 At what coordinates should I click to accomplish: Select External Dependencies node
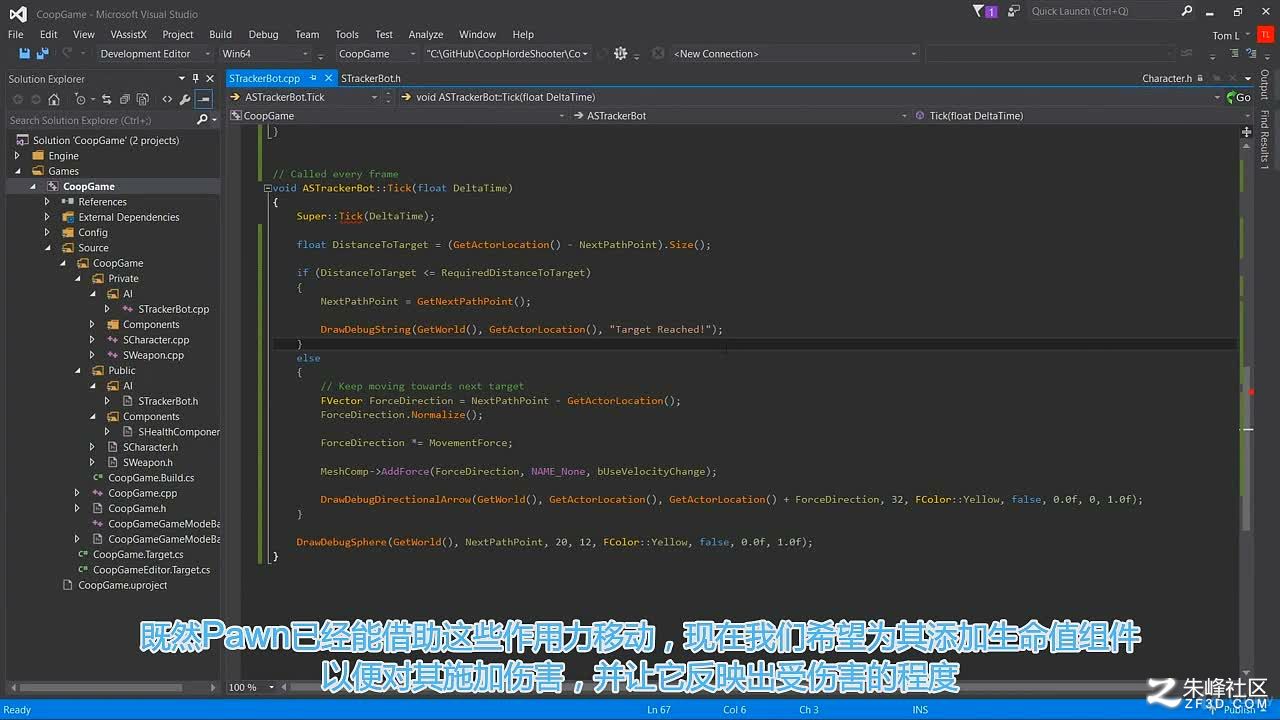pyautogui.click(x=129, y=217)
